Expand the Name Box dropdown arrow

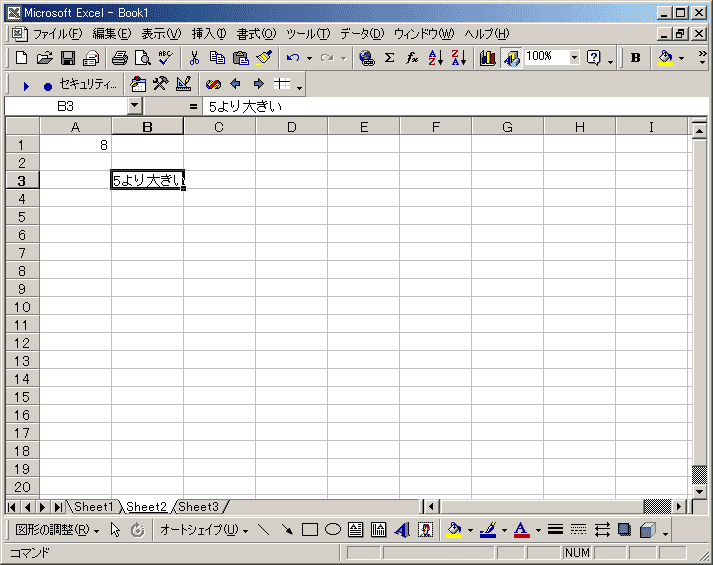coord(134,106)
